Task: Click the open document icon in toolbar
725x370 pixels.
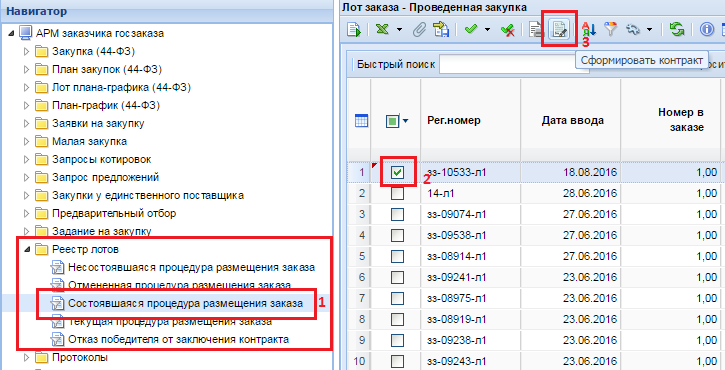Action: [354, 30]
